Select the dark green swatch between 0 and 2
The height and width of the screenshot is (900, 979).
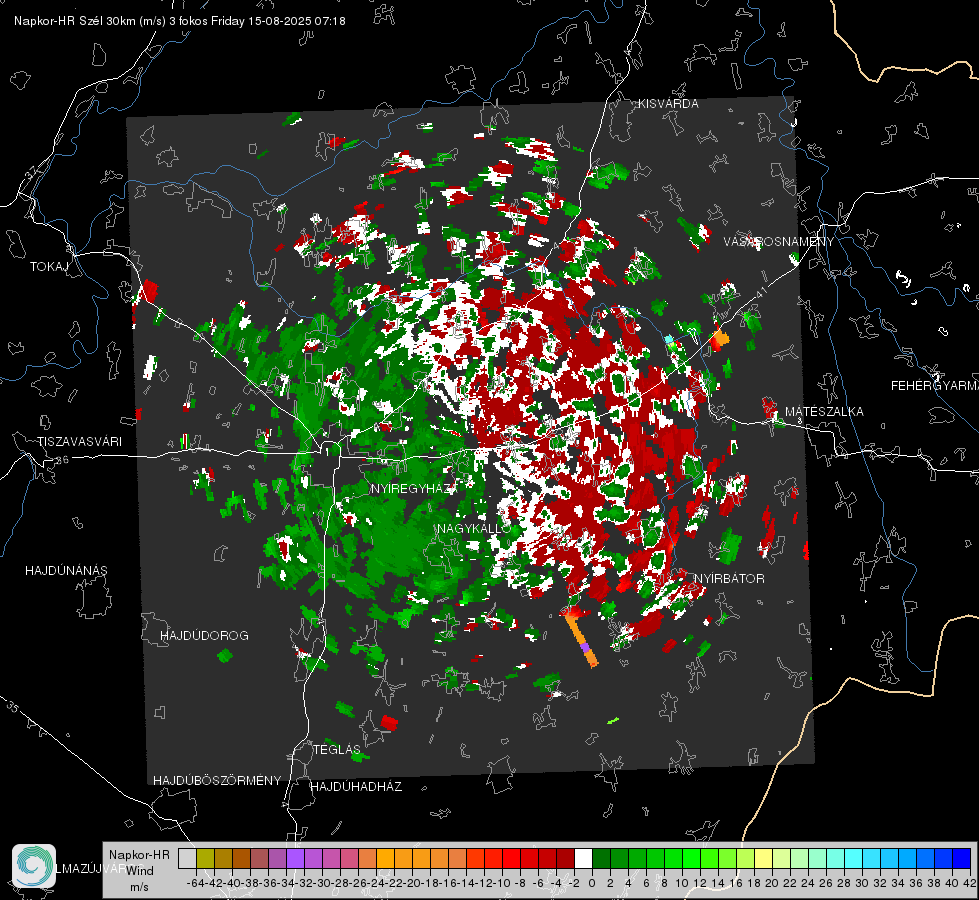click(601, 859)
